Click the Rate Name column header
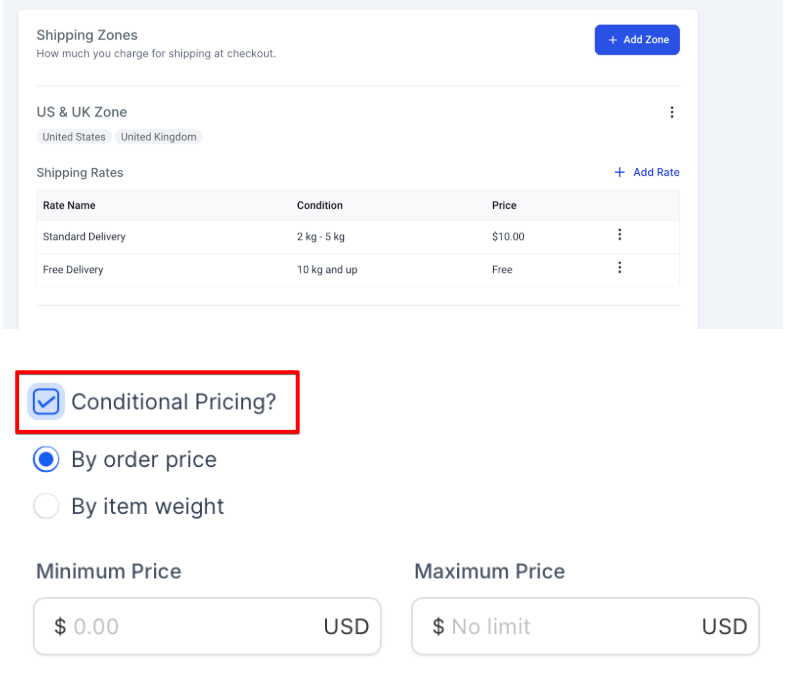This screenshot has width=785, height=675. coord(69,205)
